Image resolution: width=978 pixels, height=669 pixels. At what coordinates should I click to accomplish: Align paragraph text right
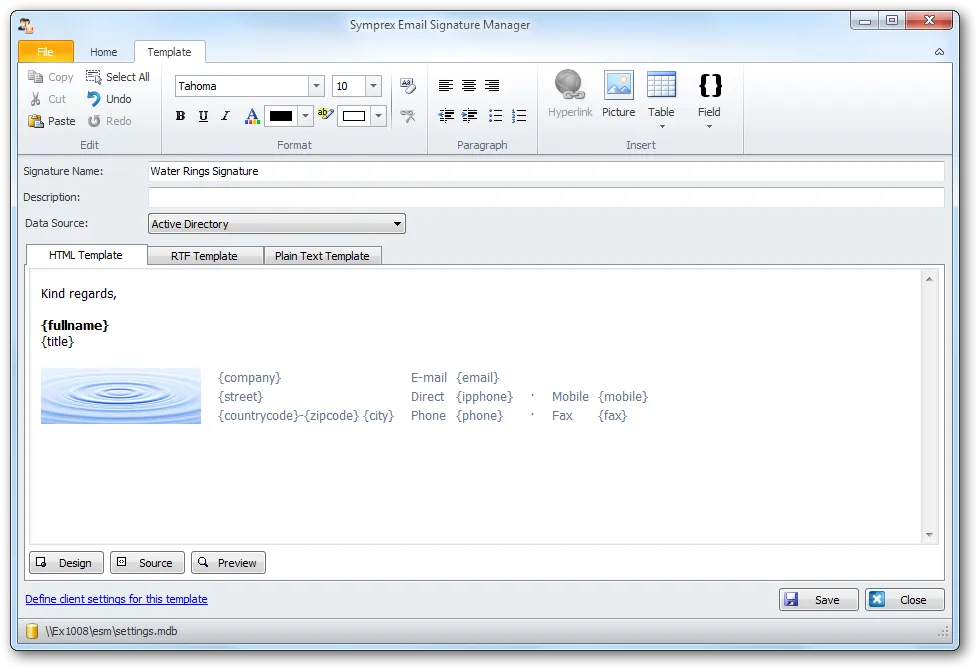point(492,85)
